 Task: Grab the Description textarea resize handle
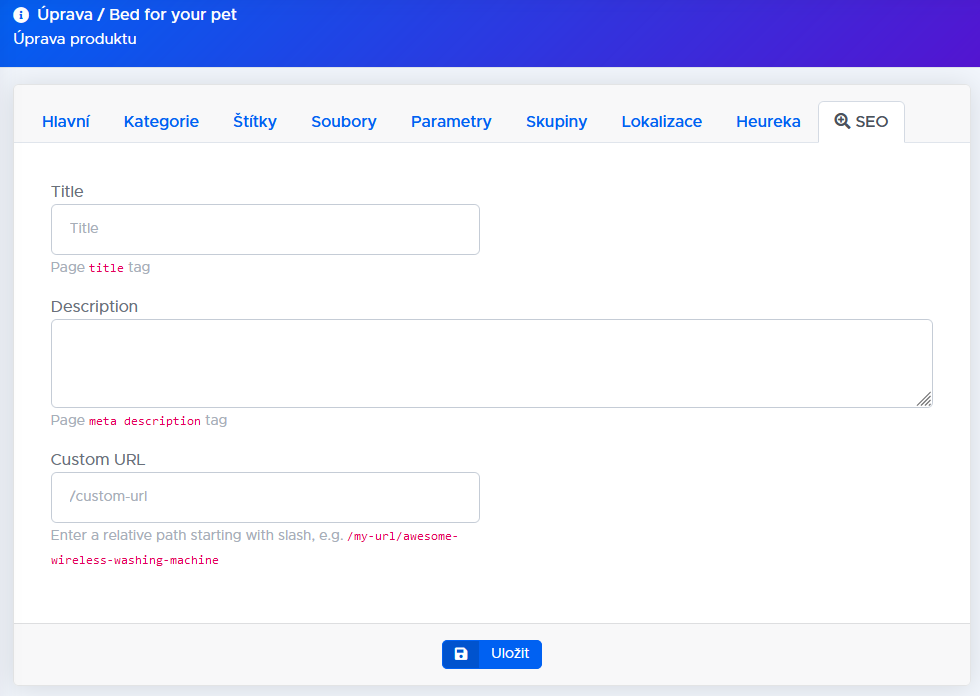pyautogui.click(x=924, y=399)
